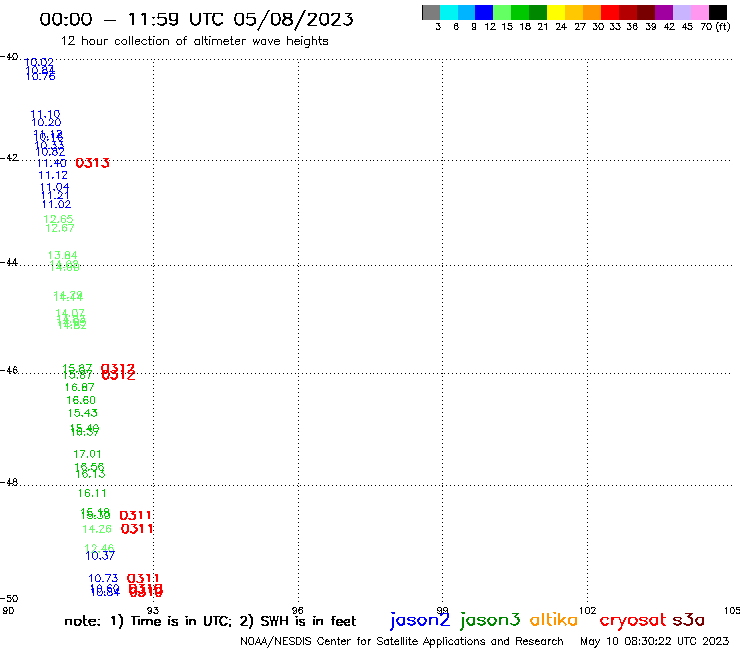Viewport: 740px width, 650px height.
Task: Click the orange 'altika' satellite legend label
Action: click(554, 620)
